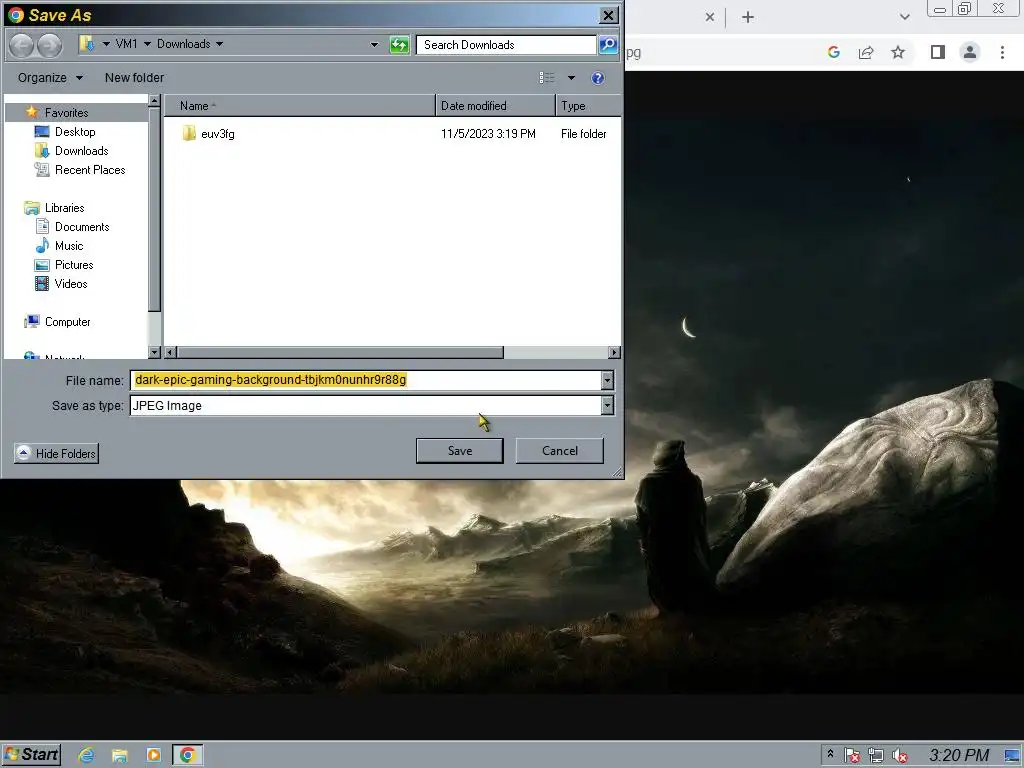Click the File name text field
This screenshot has height=768, width=1024.
pyautogui.click(x=366, y=380)
